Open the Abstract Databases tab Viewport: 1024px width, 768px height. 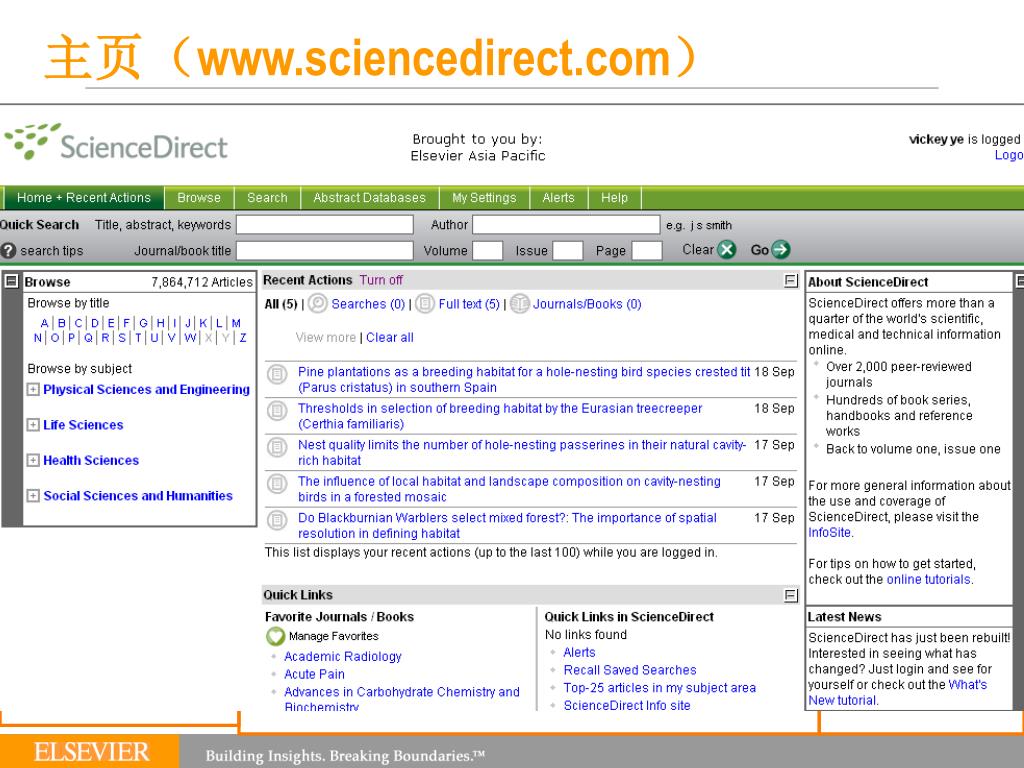369,198
